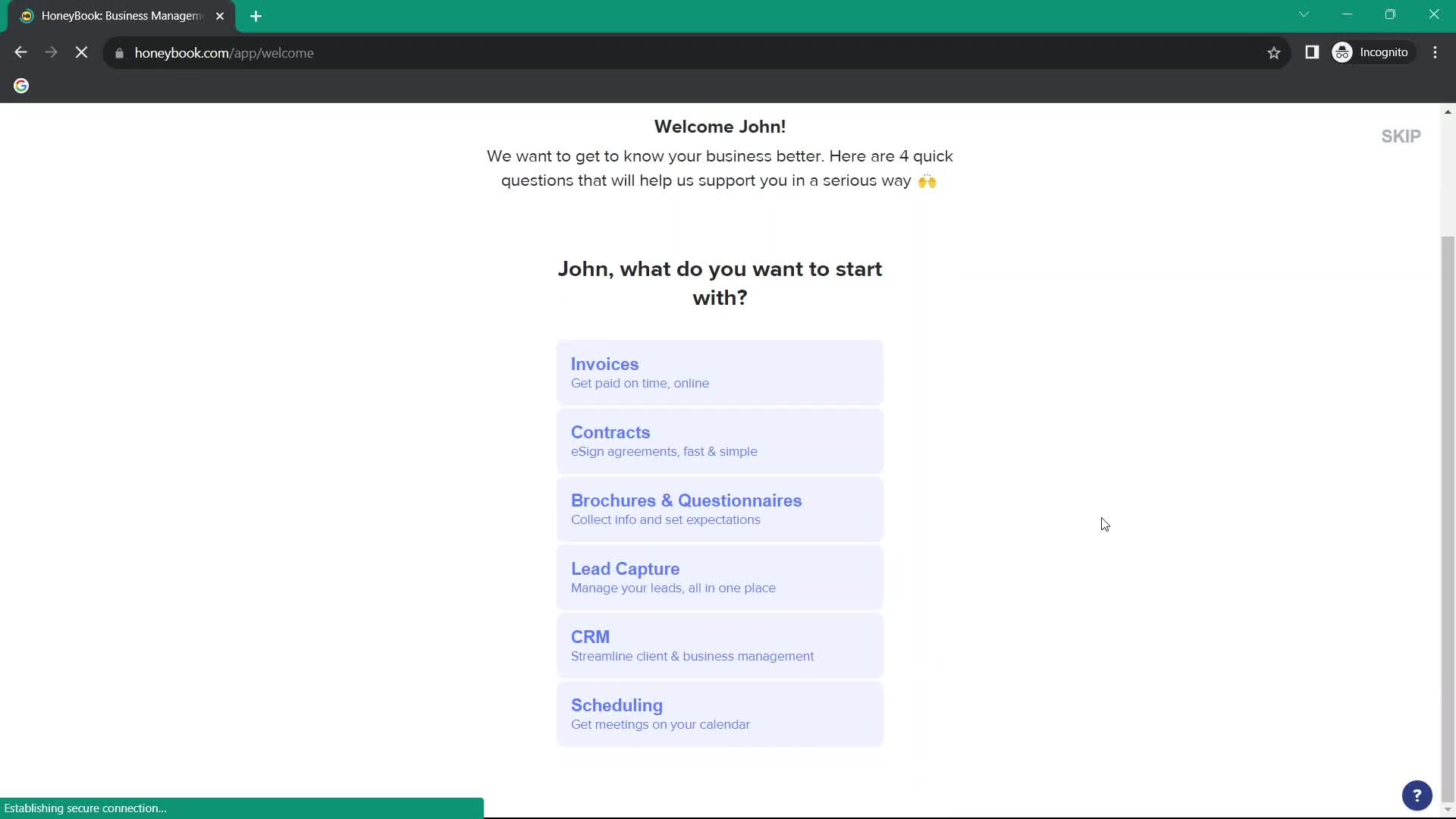Open a new tab with the plus icon
Image resolution: width=1456 pixels, height=819 pixels.
click(x=256, y=16)
